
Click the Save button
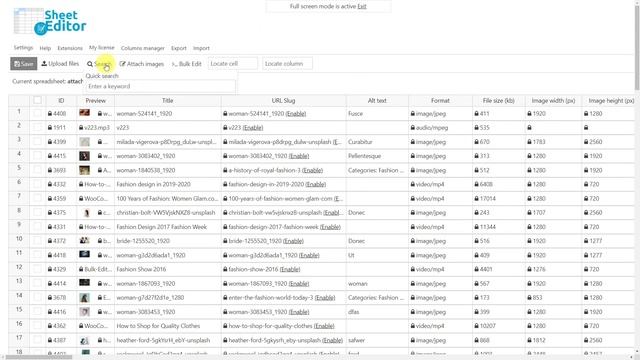[24, 64]
